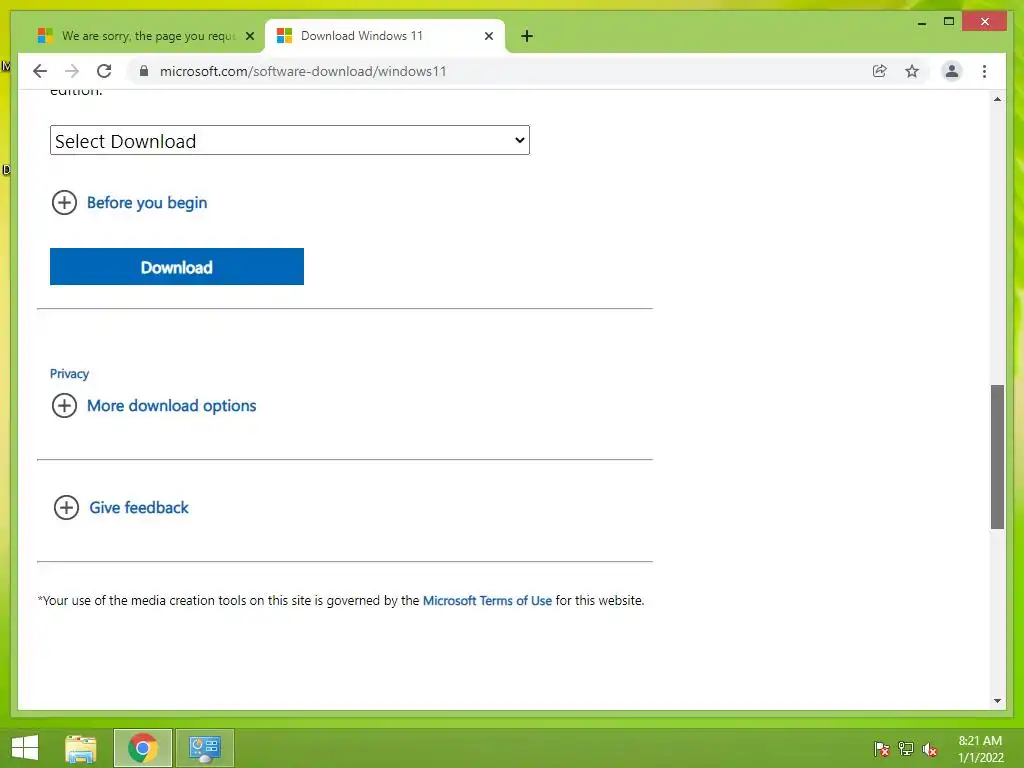The image size is (1024, 768).
Task: Click the Chrome taskbar icon
Action: click(x=143, y=748)
